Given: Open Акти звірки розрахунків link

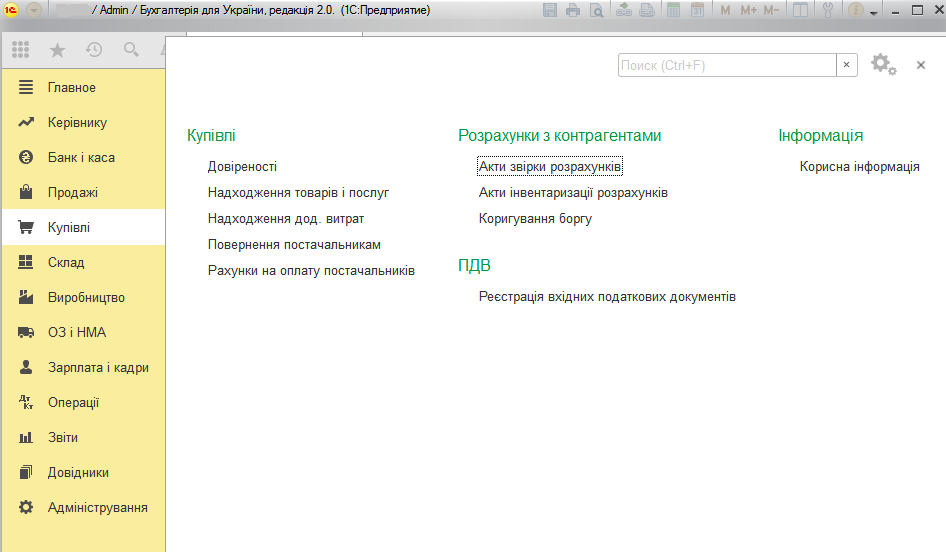Looking at the screenshot, I should (x=550, y=167).
